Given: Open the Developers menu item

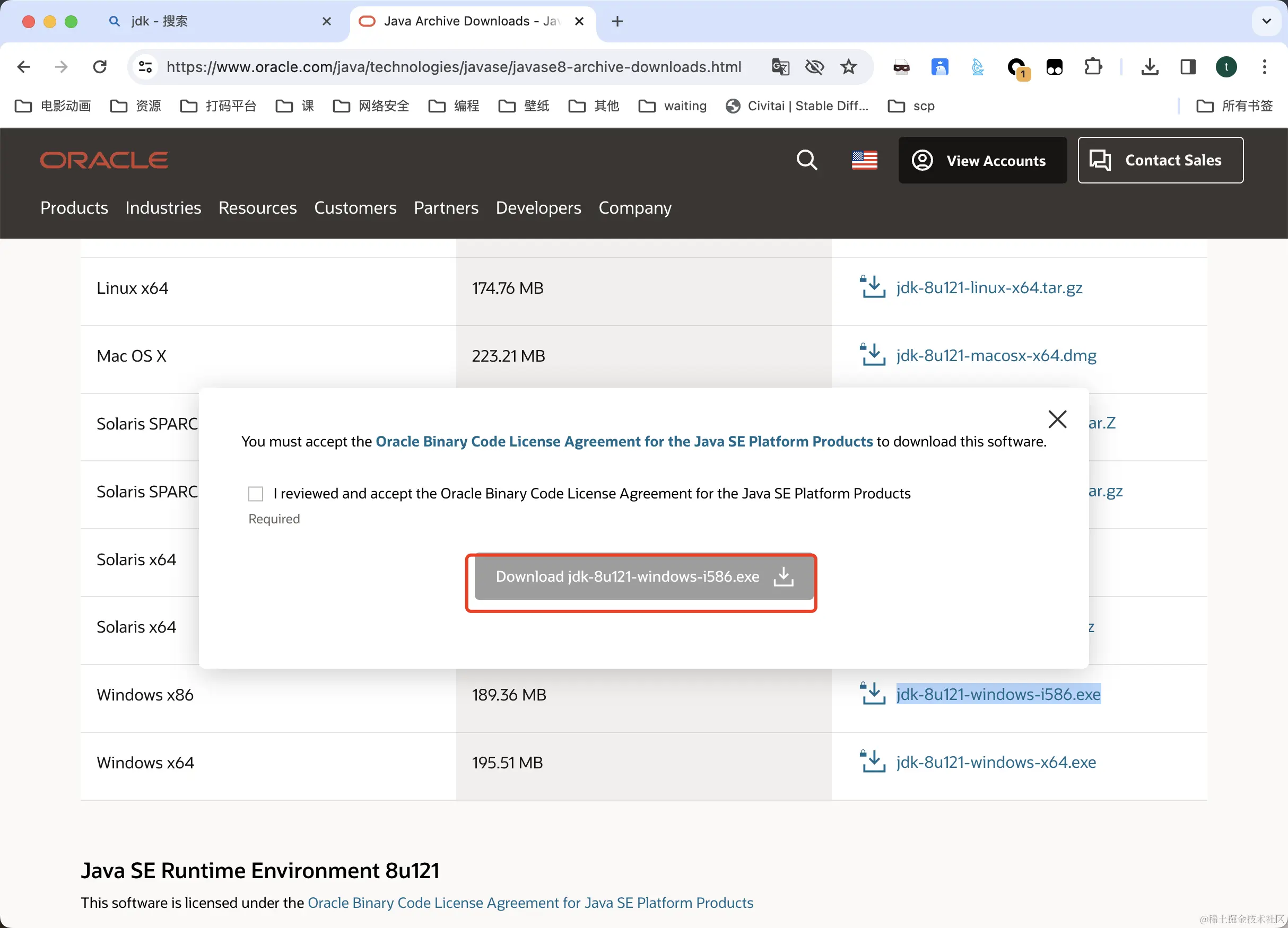Looking at the screenshot, I should pos(538,208).
